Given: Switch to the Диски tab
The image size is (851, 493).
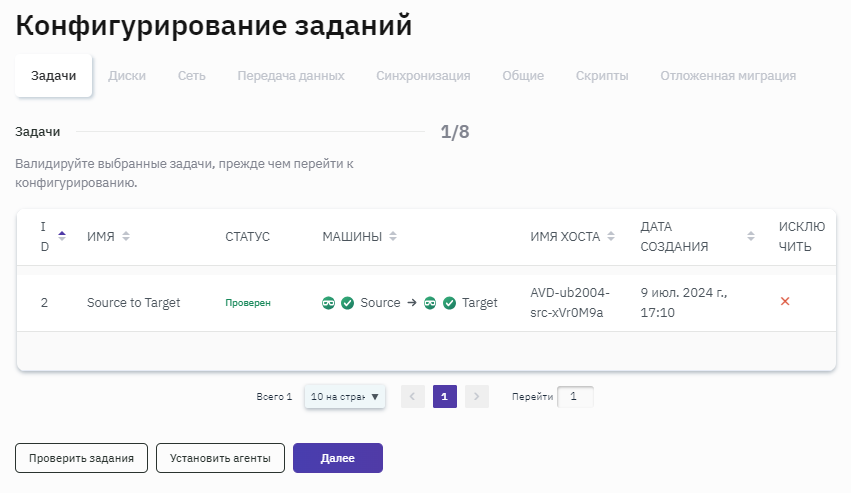Looking at the screenshot, I should tap(127, 76).
